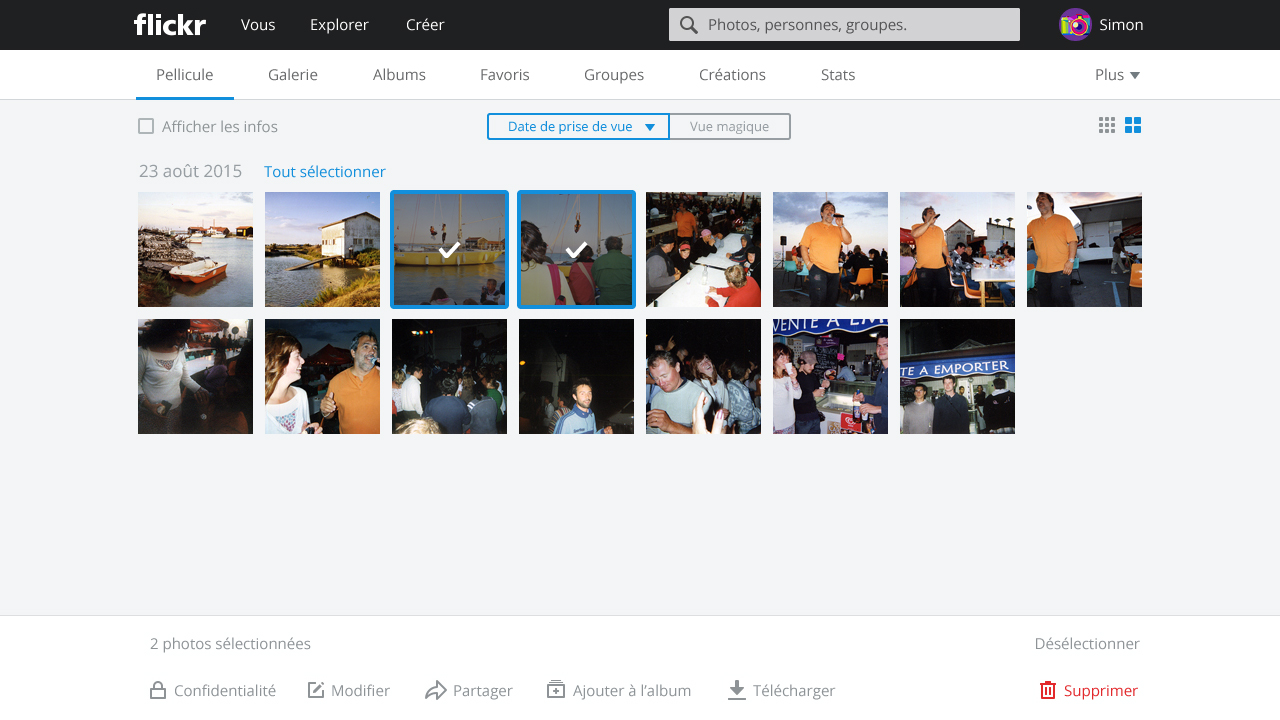Select the night crowd with lights photo
The height and width of the screenshot is (720, 1280).
click(x=449, y=376)
